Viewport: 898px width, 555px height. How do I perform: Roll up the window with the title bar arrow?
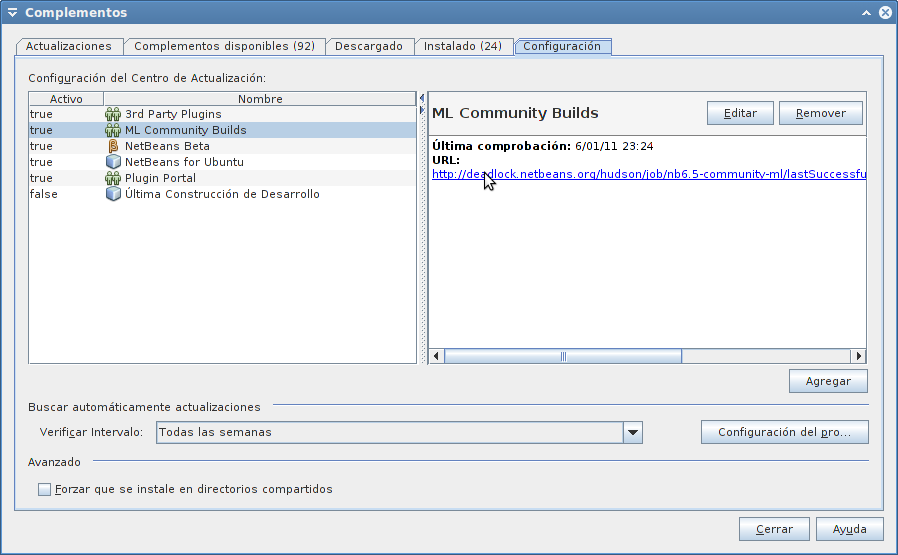point(867,13)
